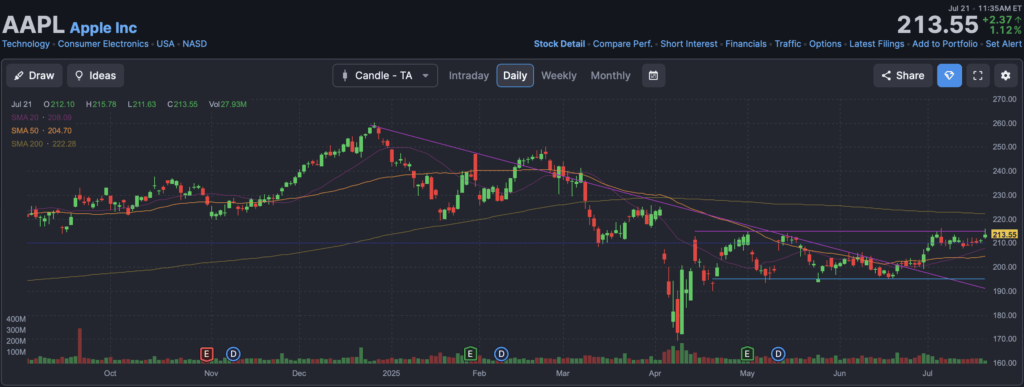Share the chart
This screenshot has width=1024, height=387.
coord(903,76)
